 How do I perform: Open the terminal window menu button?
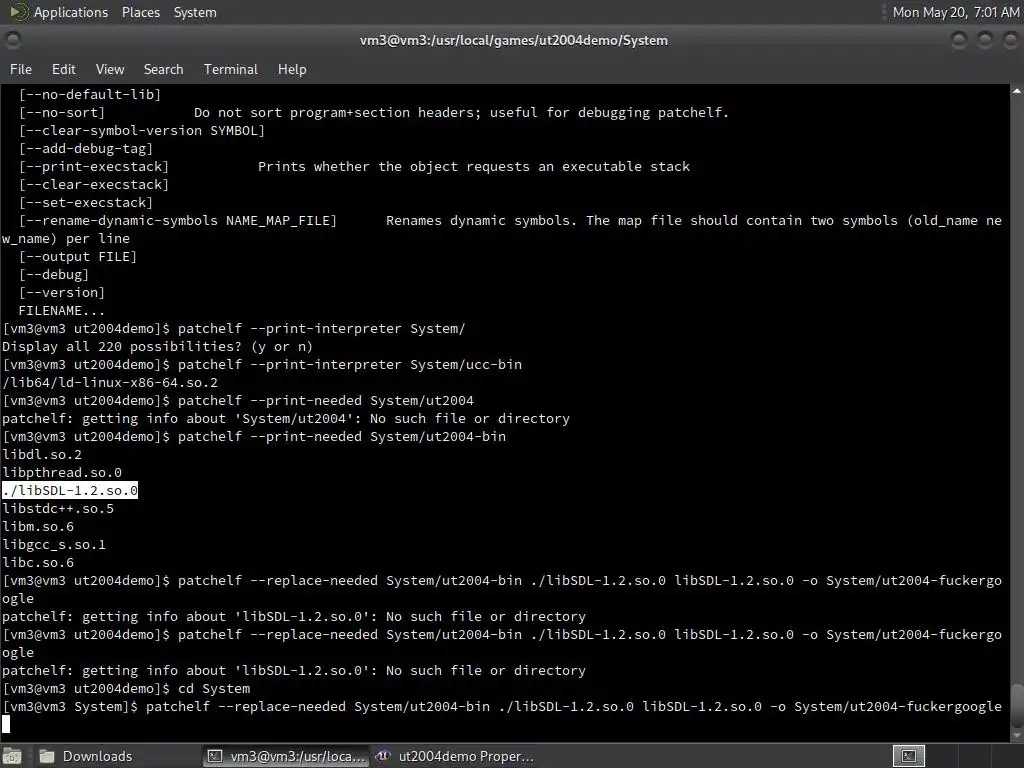click(x=12, y=40)
